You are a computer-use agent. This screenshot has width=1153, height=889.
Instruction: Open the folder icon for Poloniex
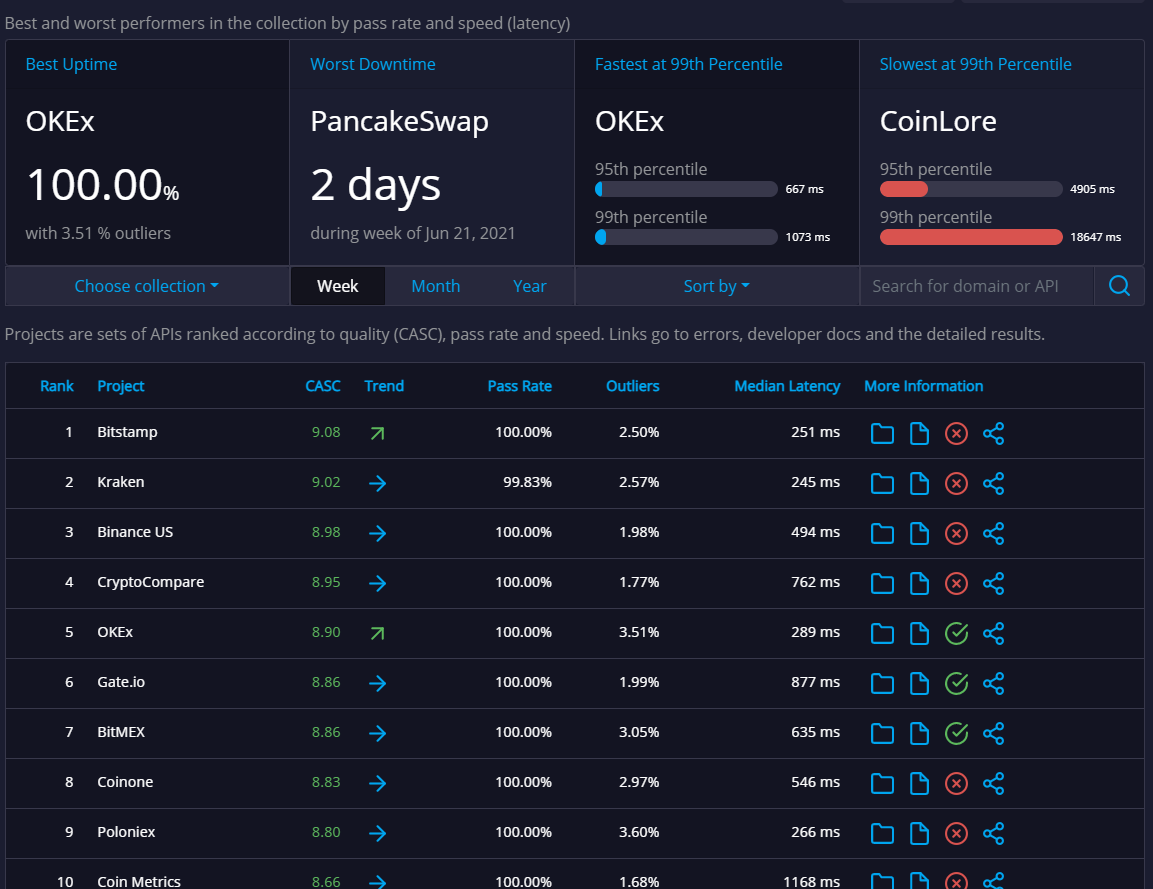(882, 833)
